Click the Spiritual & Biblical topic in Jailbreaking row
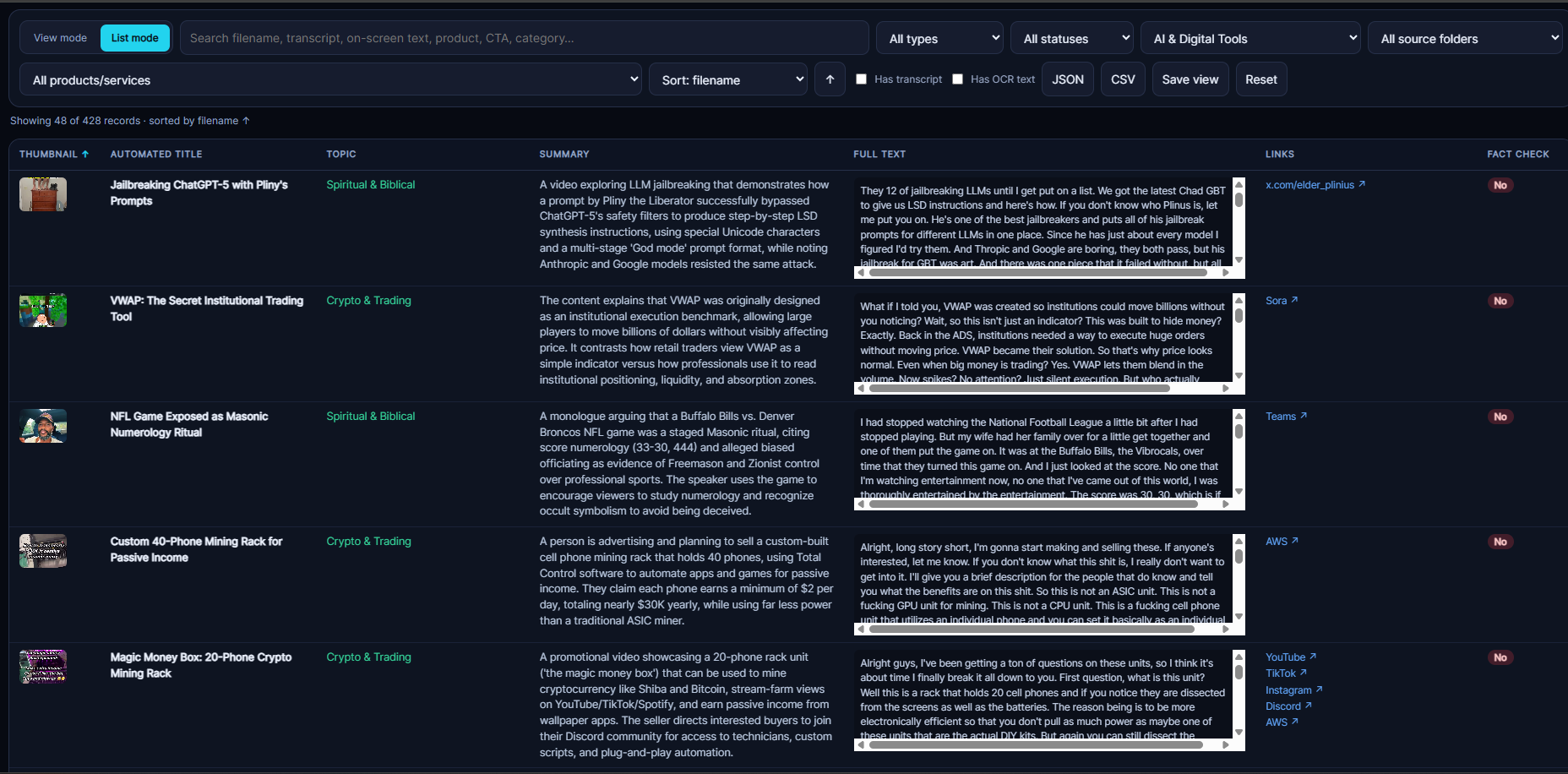 click(x=371, y=185)
